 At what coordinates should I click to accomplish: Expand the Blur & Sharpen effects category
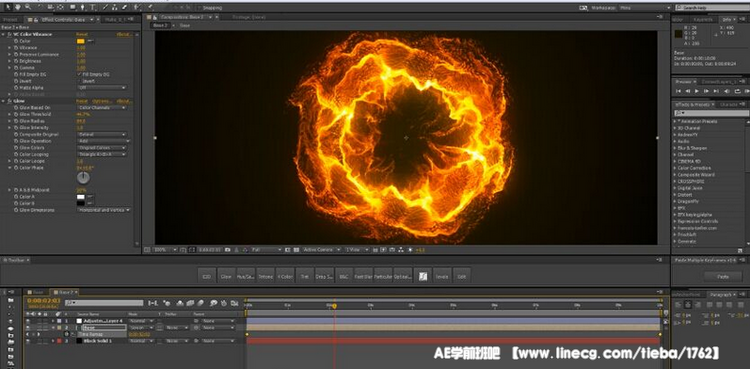pyautogui.click(x=674, y=148)
